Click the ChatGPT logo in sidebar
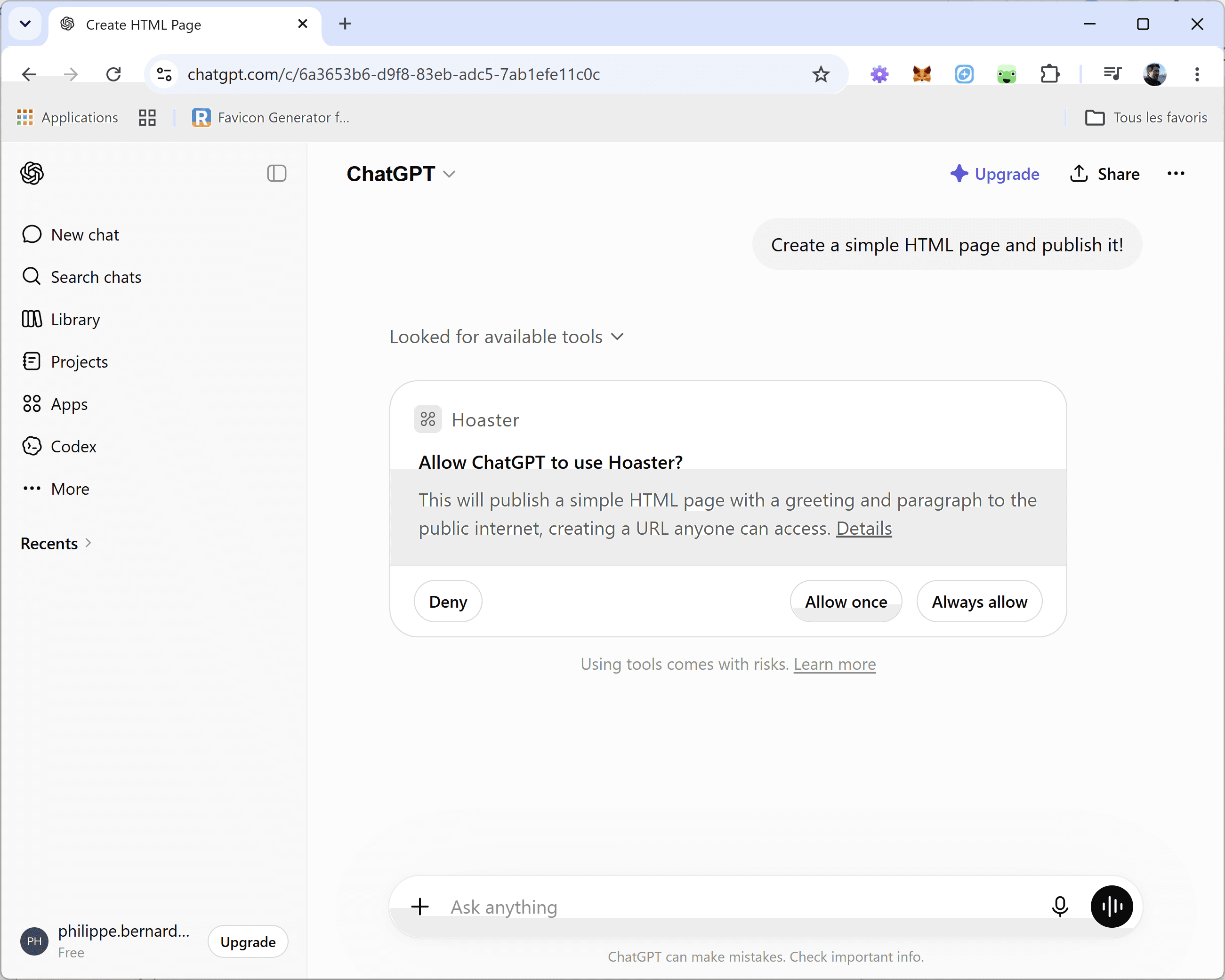Screen dimensions: 1225x980 point(32,173)
